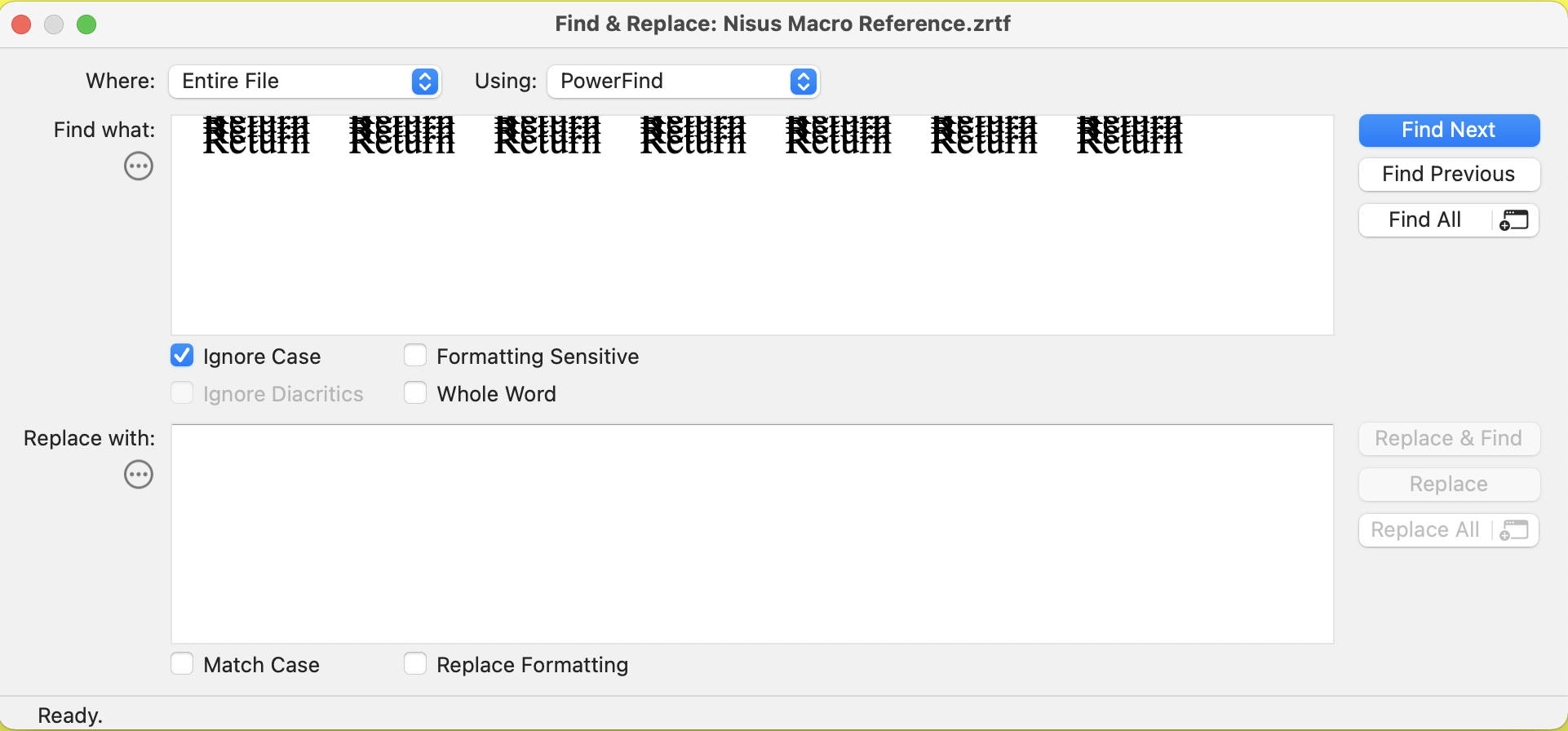
Task: Open the Where popup chevron control
Action: pos(423,81)
